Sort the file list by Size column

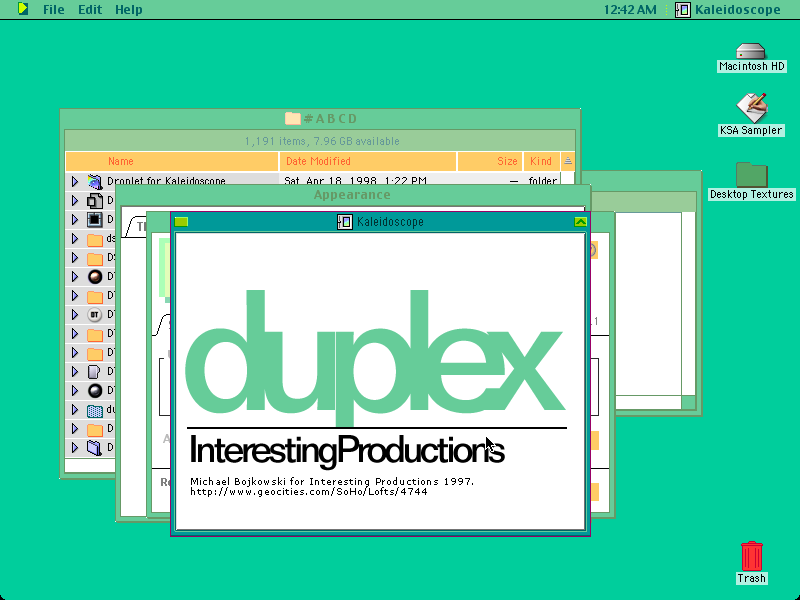(x=490, y=161)
